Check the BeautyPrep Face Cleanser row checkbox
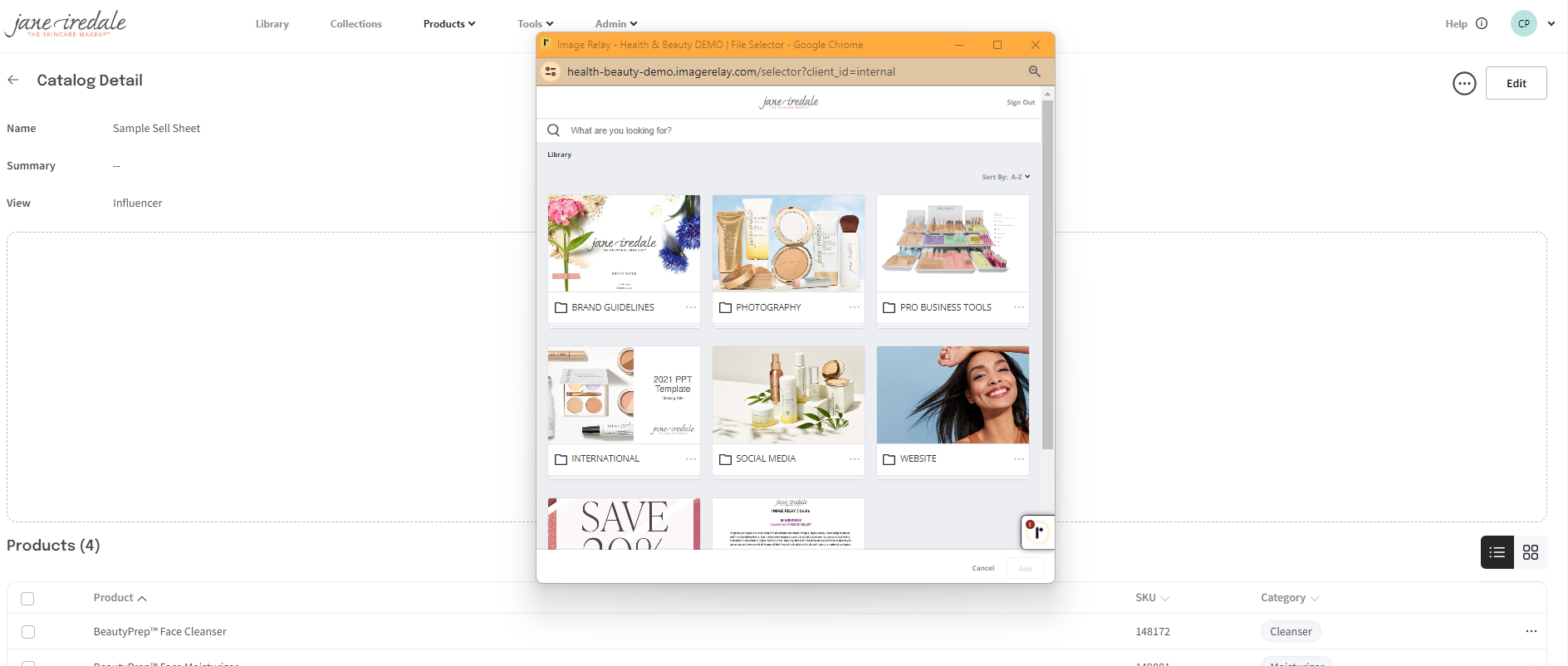The image size is (1568, 666). (x=27, y=632)
